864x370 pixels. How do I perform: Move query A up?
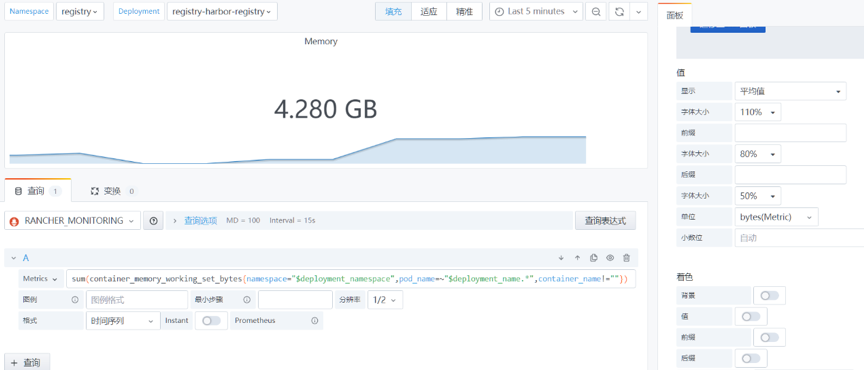(577, 258)
